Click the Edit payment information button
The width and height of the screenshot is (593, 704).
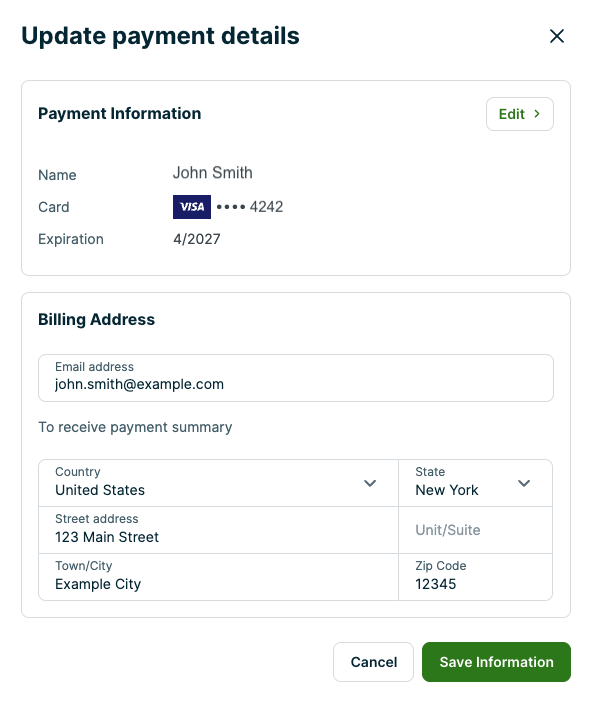(x=520, y=114)
